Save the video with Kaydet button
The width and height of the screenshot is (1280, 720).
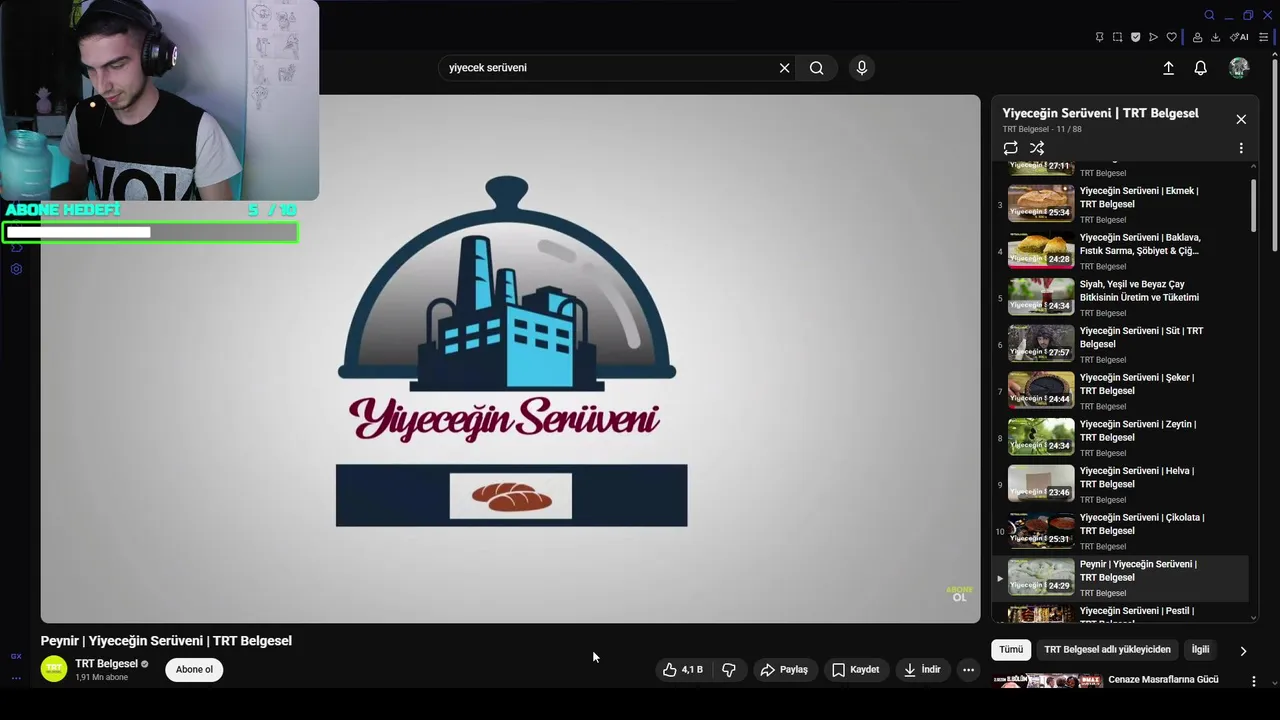point(856,670)
